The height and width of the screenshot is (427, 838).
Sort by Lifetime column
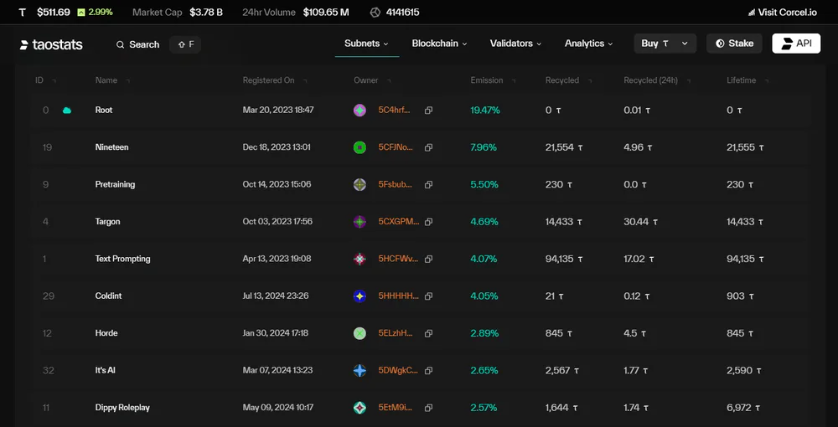click(x=747, y=80)
